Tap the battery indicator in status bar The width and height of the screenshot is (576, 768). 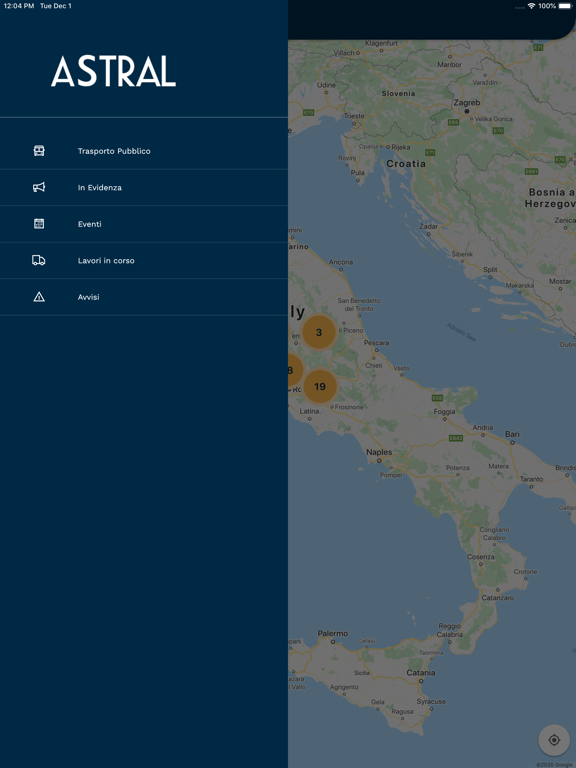[x=565, y=6]
